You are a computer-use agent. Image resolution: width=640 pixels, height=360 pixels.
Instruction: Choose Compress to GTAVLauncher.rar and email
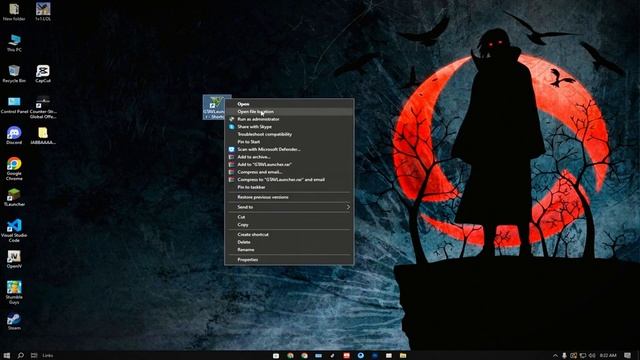click(x=289, y=180)
